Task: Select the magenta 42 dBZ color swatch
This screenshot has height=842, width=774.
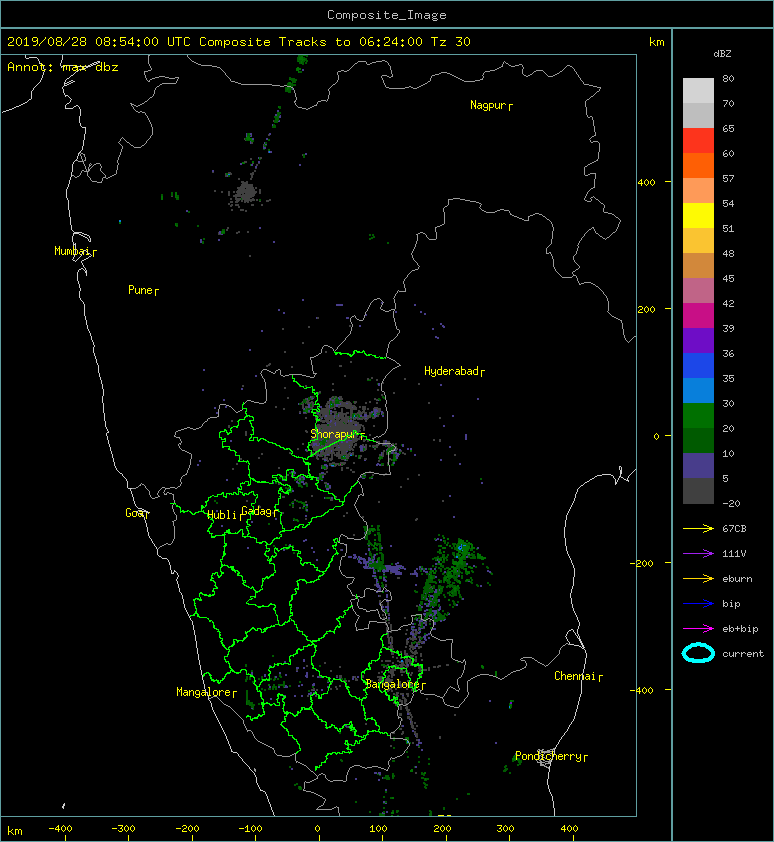Action: pyautogui.click(x=698, y=316)
